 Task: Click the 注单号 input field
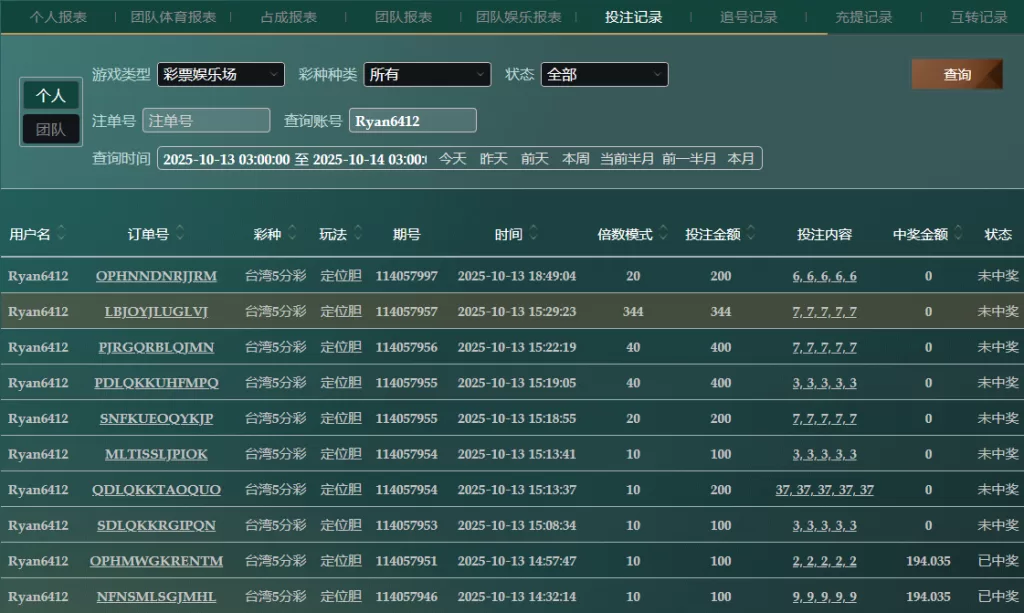point(206,121)
